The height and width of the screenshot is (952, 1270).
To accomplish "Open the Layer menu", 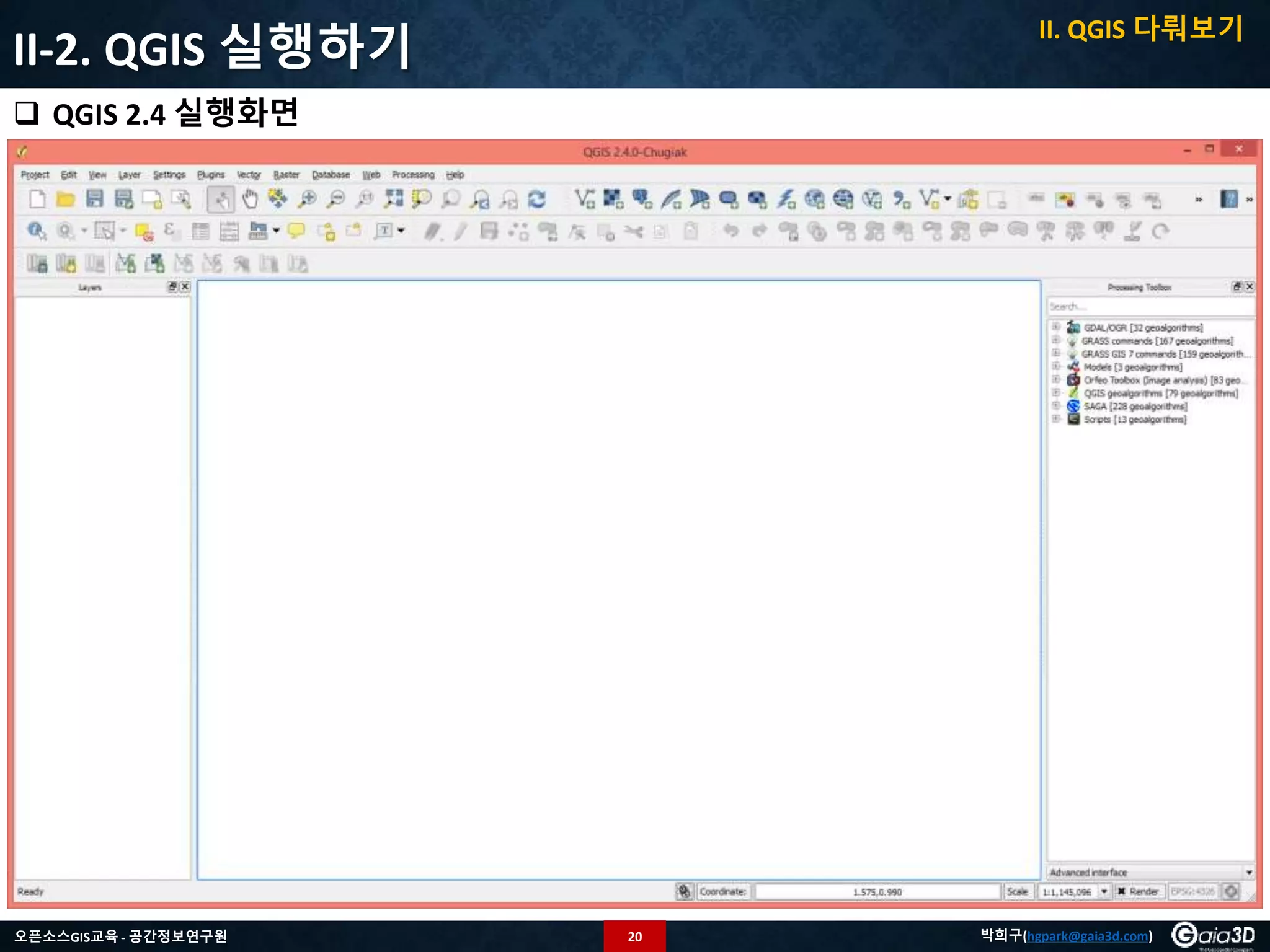I will (x=130, y=175).
